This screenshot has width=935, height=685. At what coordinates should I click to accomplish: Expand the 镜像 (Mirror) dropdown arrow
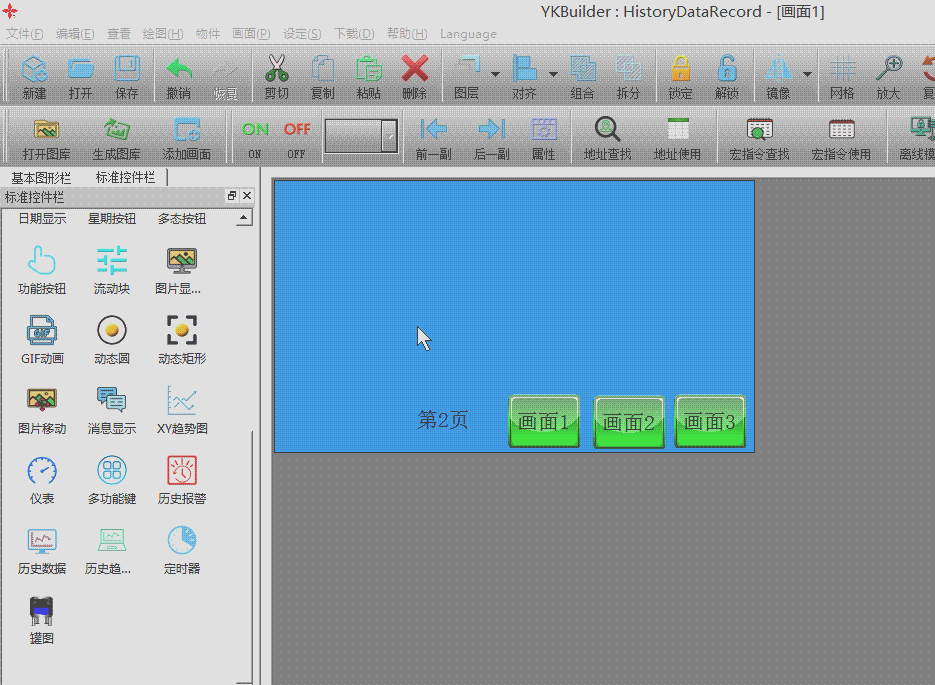[x=807, y=74]
